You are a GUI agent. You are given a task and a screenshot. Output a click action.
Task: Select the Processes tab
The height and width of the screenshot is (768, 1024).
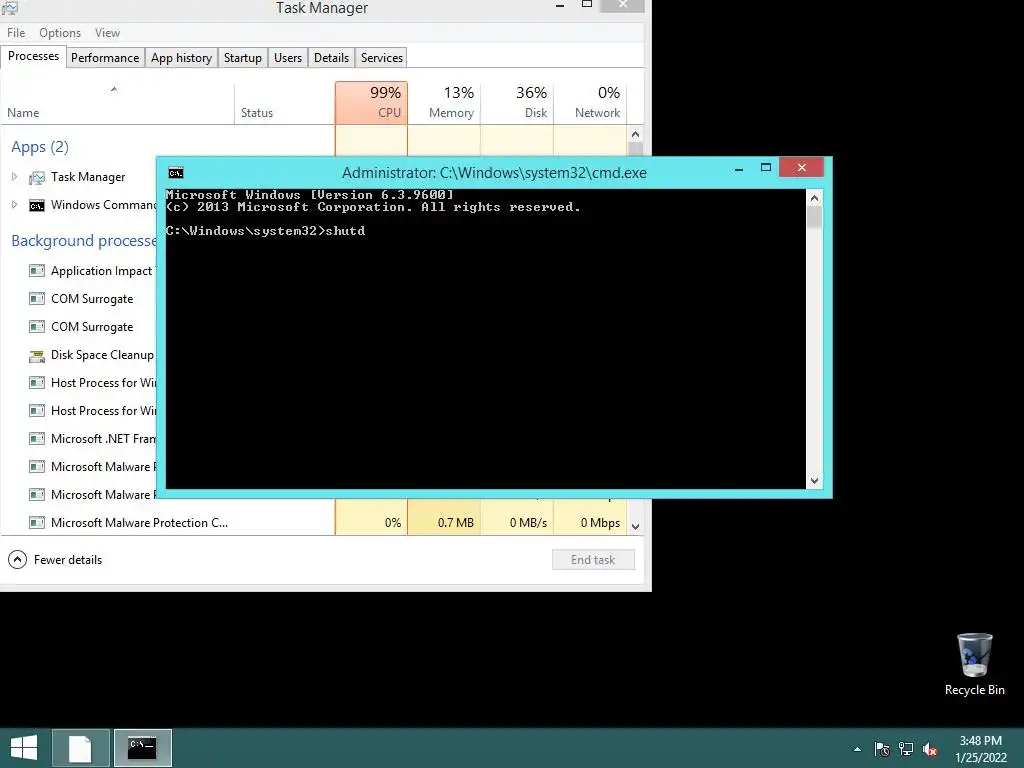33,56
